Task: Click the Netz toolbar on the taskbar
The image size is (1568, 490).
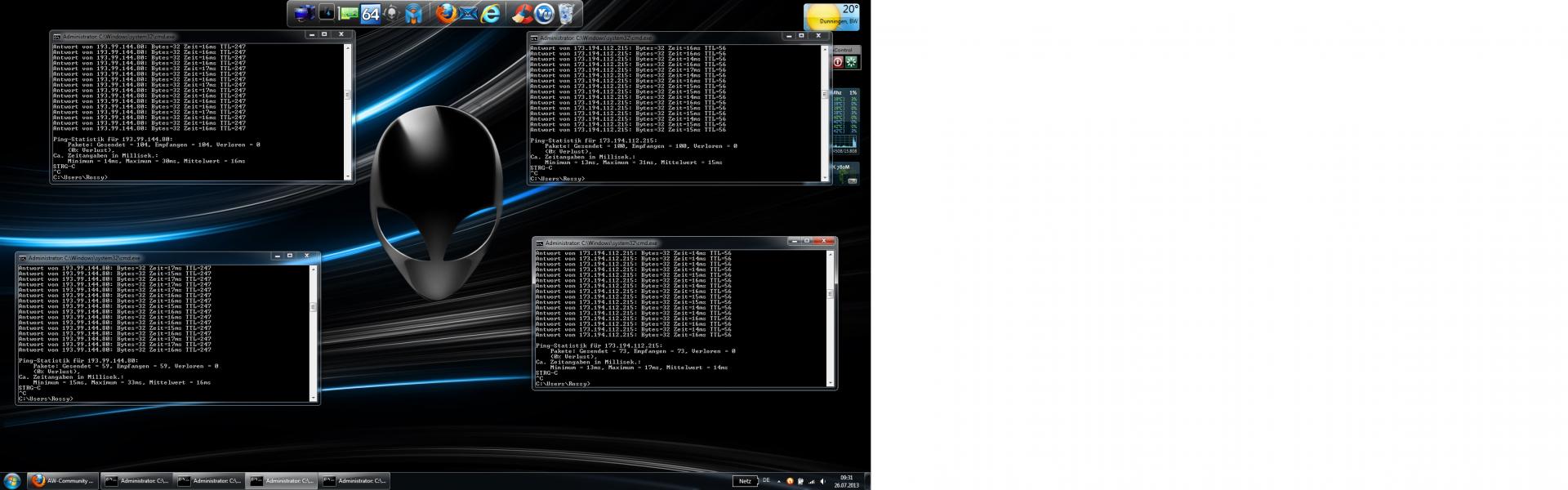Action: coord(745,481)
